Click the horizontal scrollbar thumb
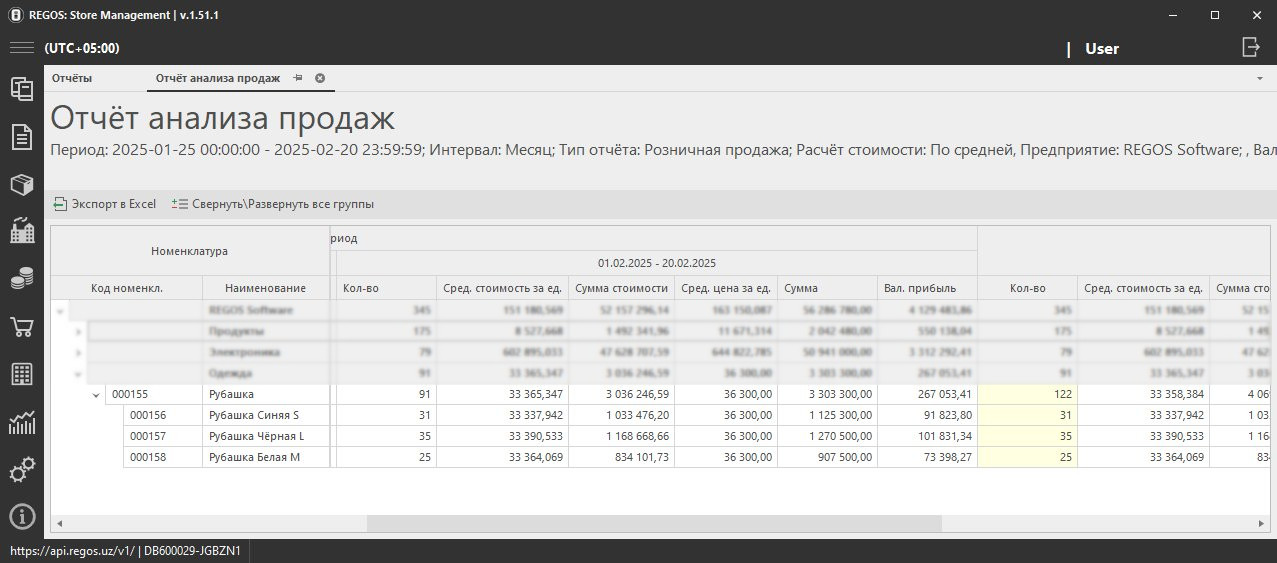This screenshot has height=563, width=1277. coord(654,524)
